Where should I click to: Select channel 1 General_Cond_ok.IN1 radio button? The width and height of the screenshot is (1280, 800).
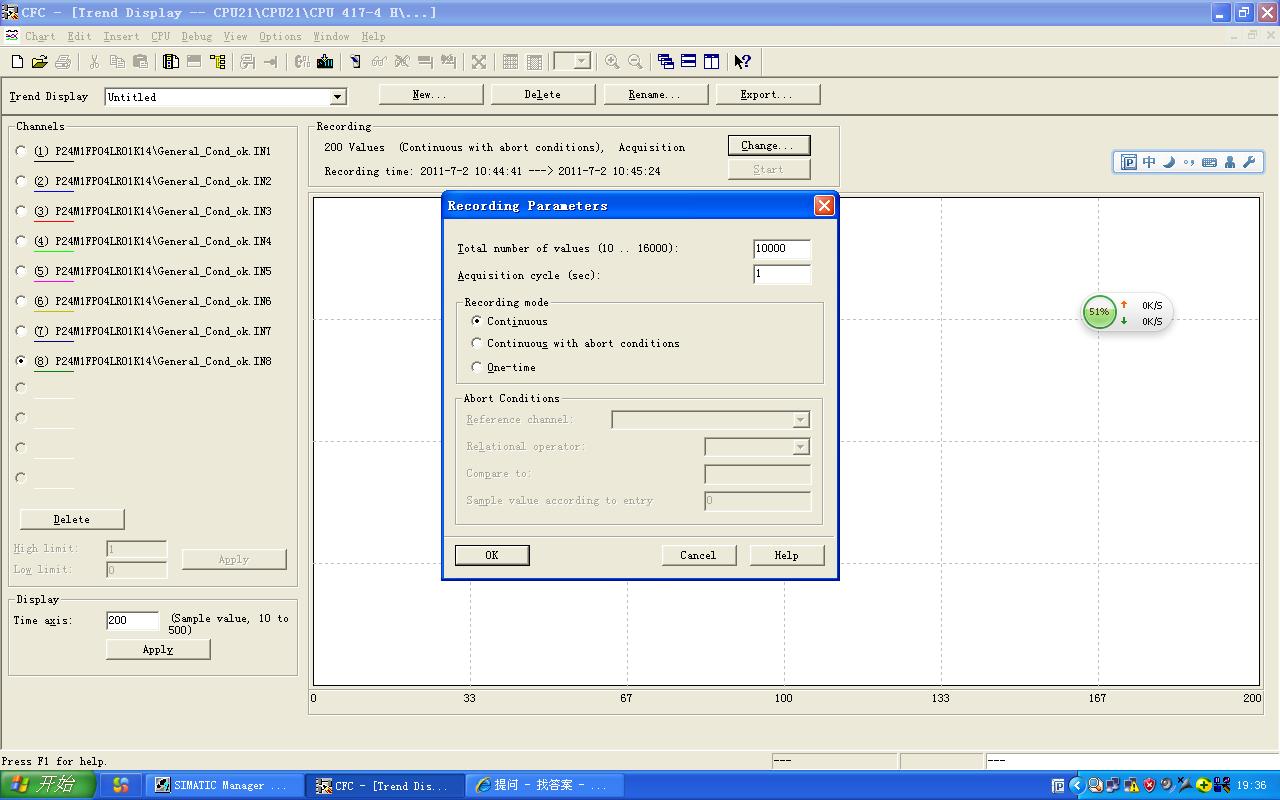[x=22, y=151]
